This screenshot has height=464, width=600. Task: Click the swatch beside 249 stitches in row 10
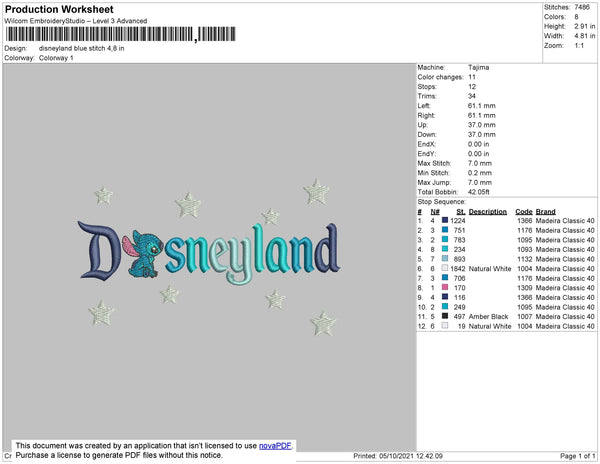445,307
